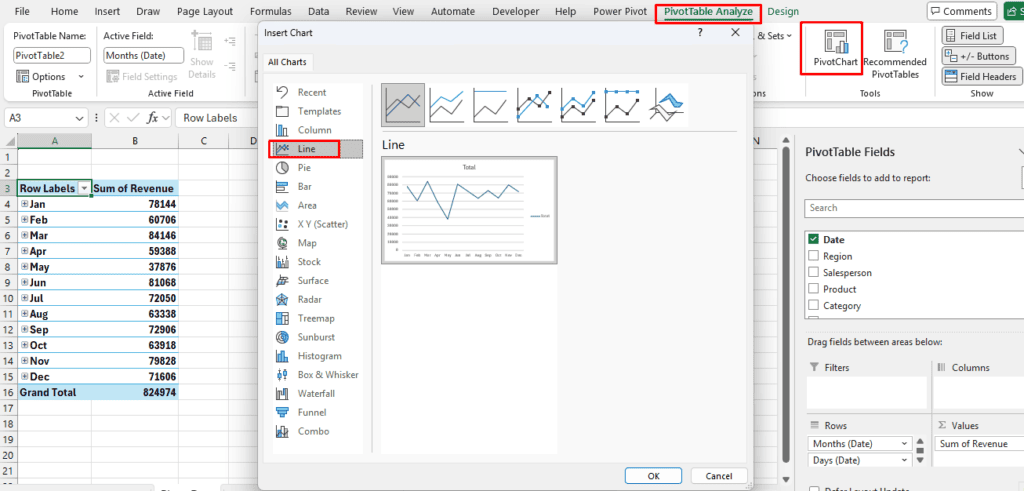This screenshot has width=1024, height=491.
Task: Choose the Column chart category
Action: 317,130
